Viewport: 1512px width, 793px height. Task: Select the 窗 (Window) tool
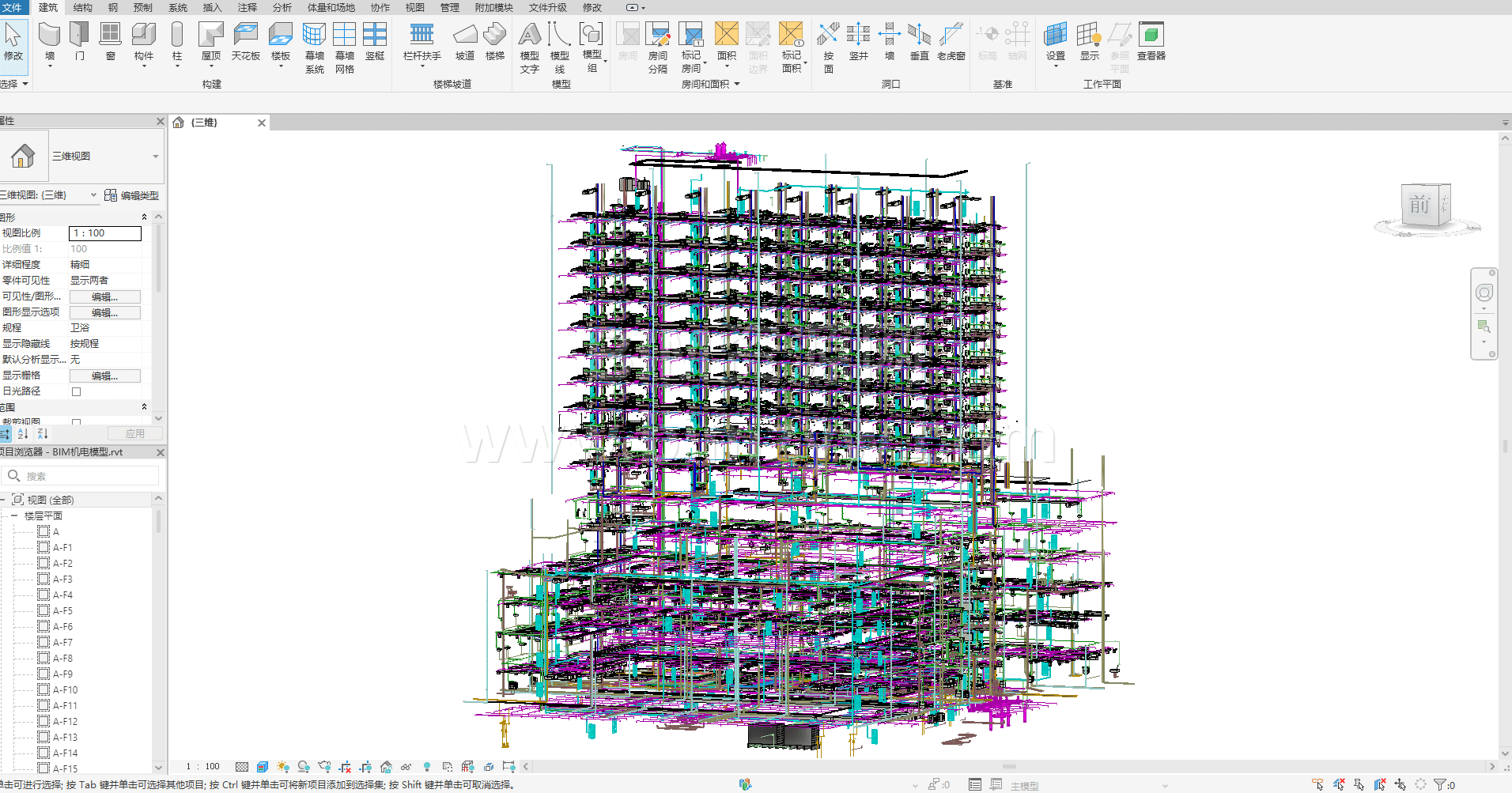tap(110, 36)
